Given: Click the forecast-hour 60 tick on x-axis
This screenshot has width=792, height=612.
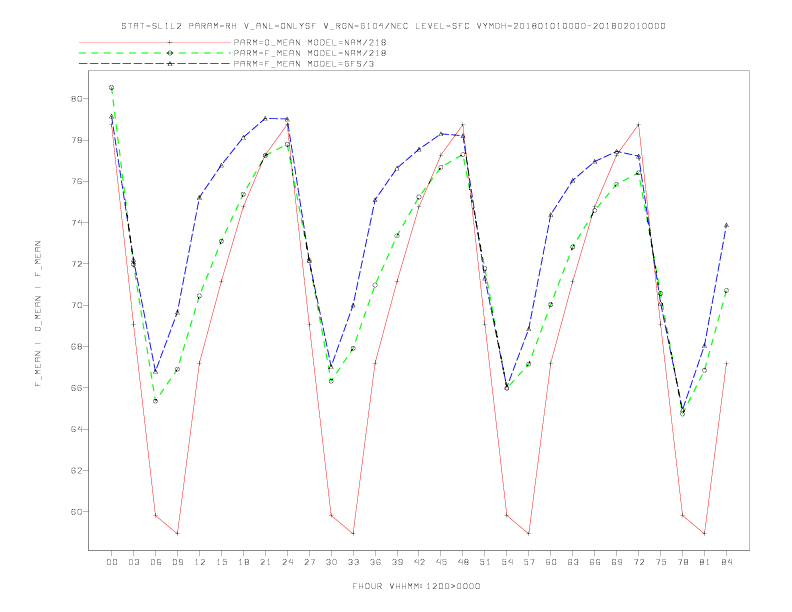Looking at the screenshot, I should [x=551, y=562].
